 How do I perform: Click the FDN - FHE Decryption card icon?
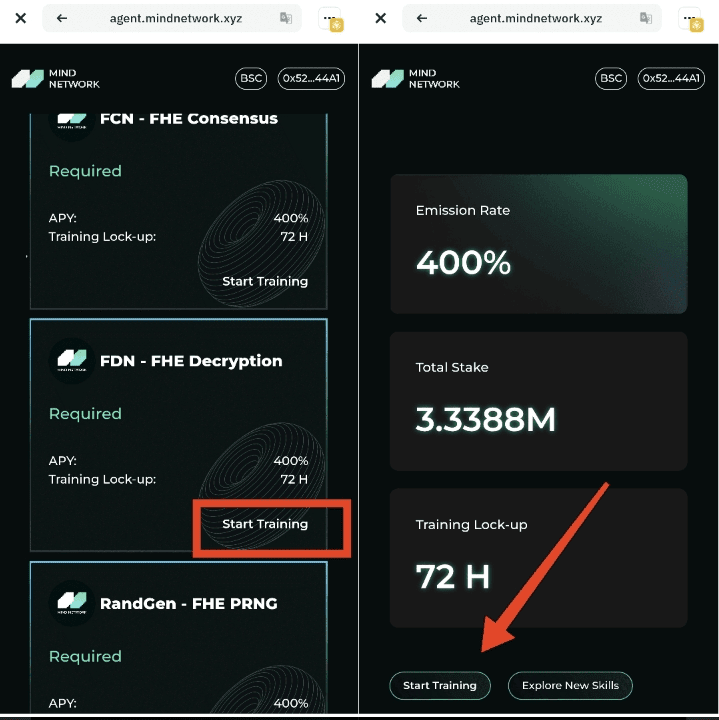pos(72,361)
